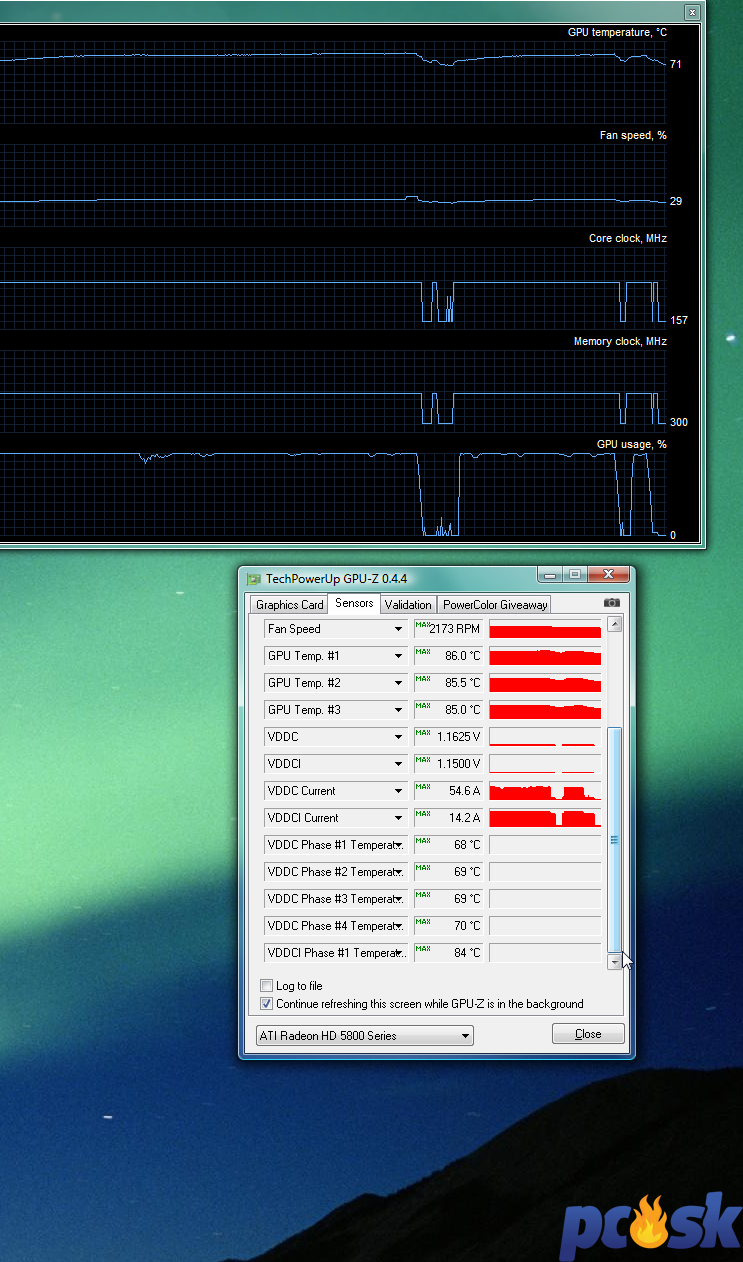The image size is (743, 1262).
Task: Click the VDDC Current history graph
Action: point(545,791)
